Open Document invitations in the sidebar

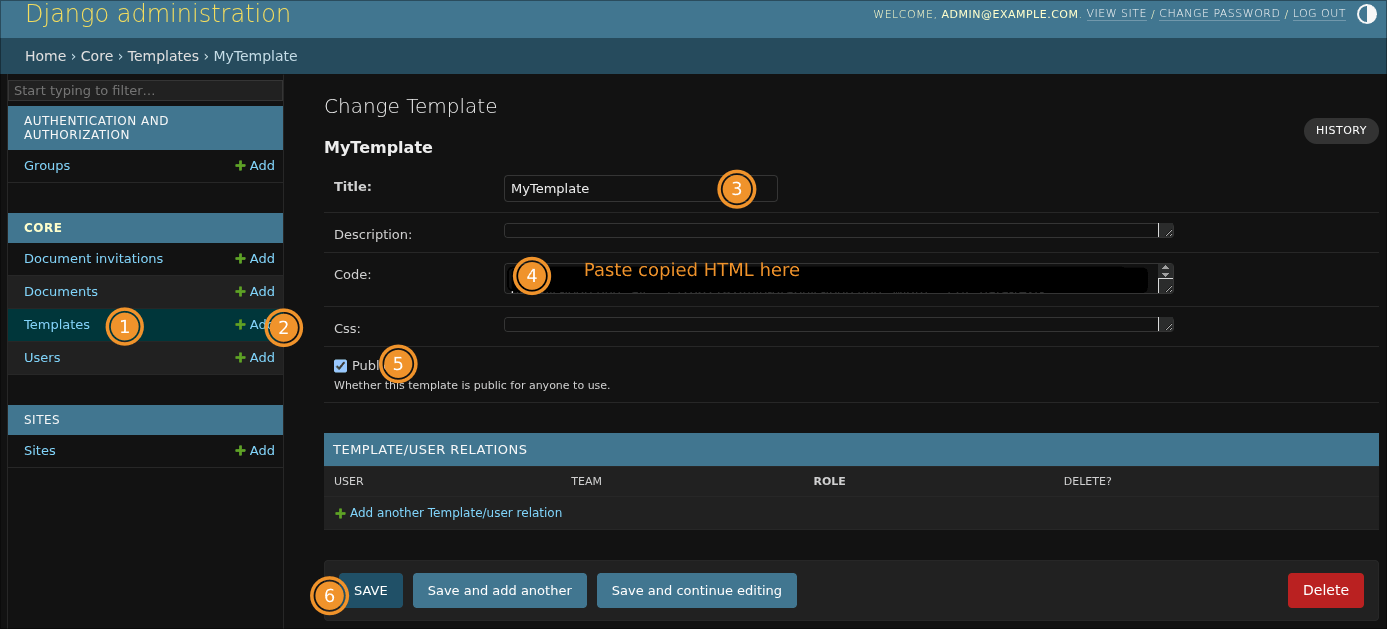click(93, 259)
